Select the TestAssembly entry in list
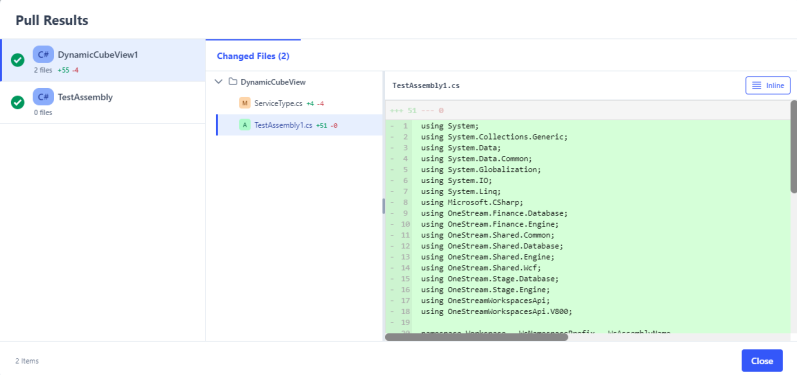 point(103,103)
